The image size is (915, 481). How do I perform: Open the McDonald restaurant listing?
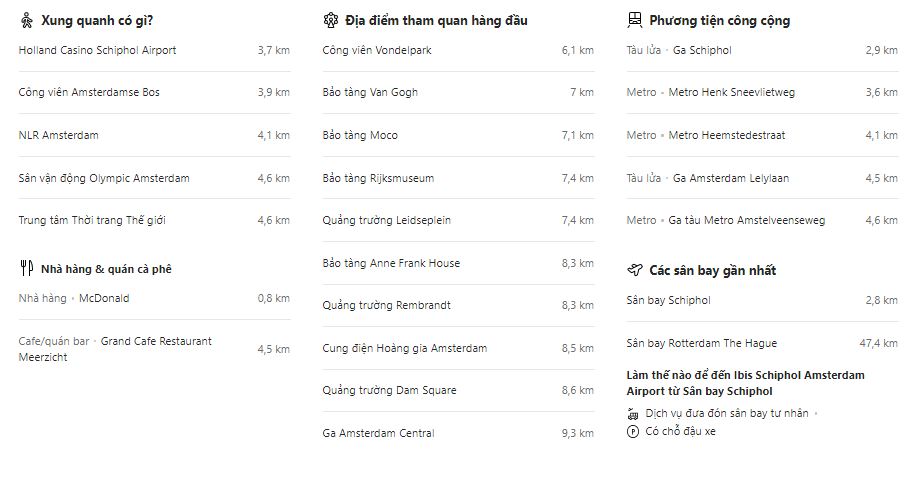tap(104, 298)
